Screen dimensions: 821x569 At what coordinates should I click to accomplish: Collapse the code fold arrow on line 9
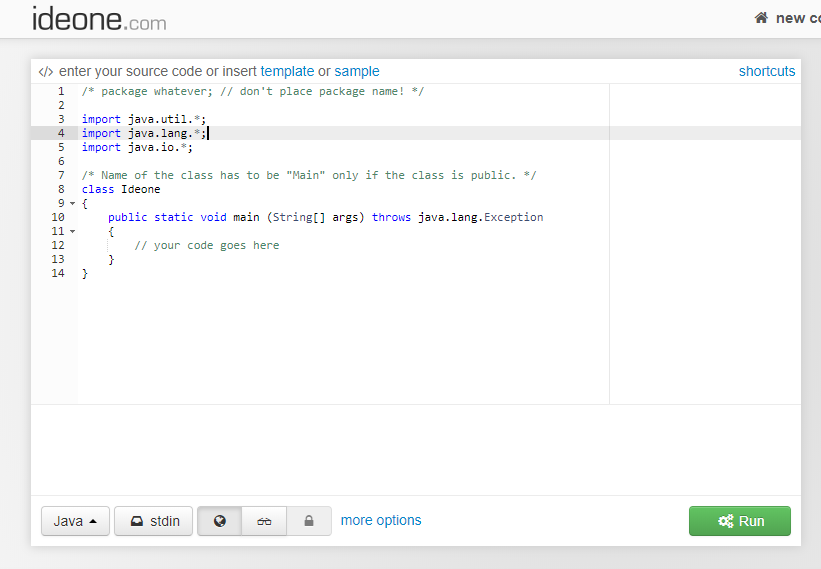click(x=73, y=203)
